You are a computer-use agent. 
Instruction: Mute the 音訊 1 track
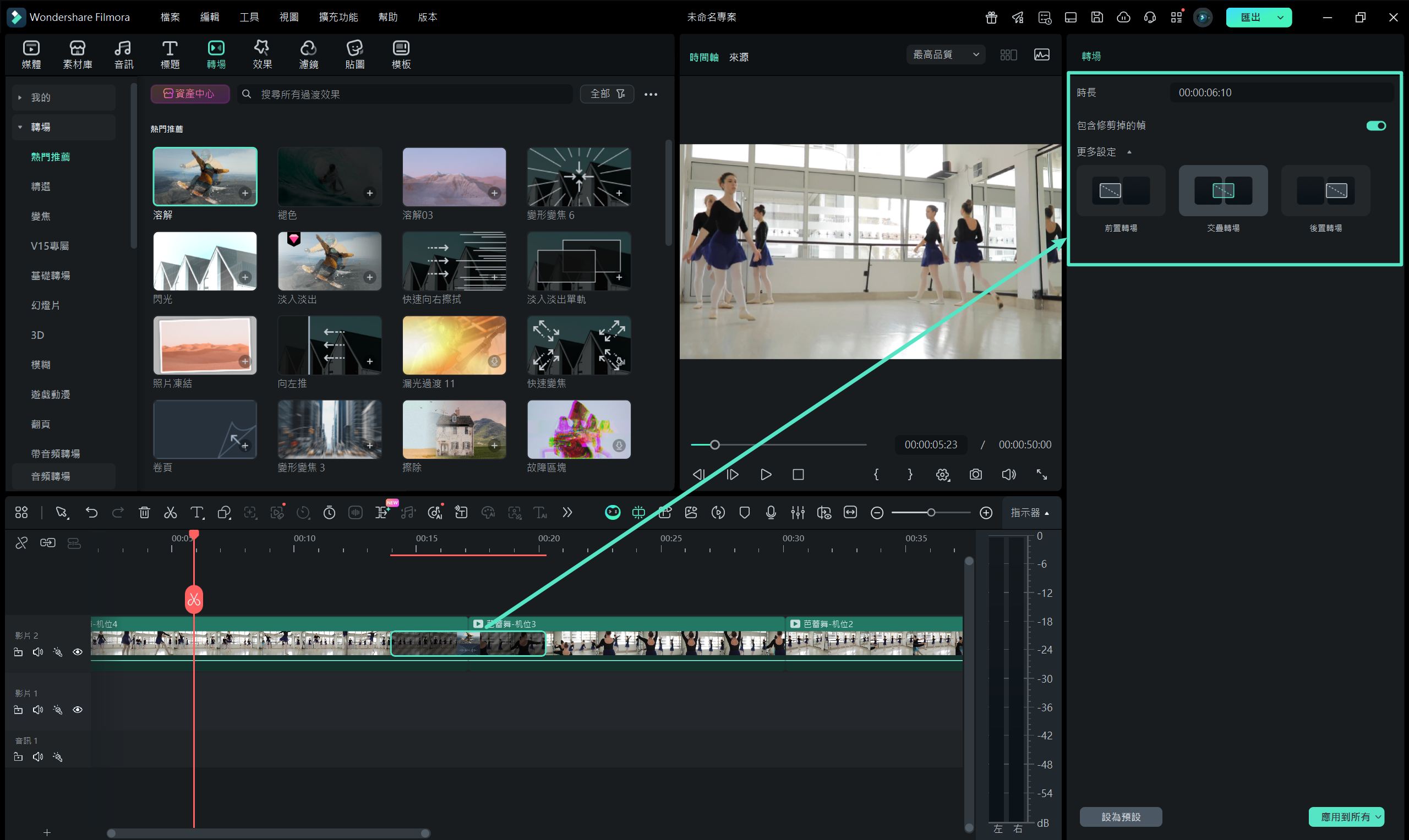[x=38, y=757]
